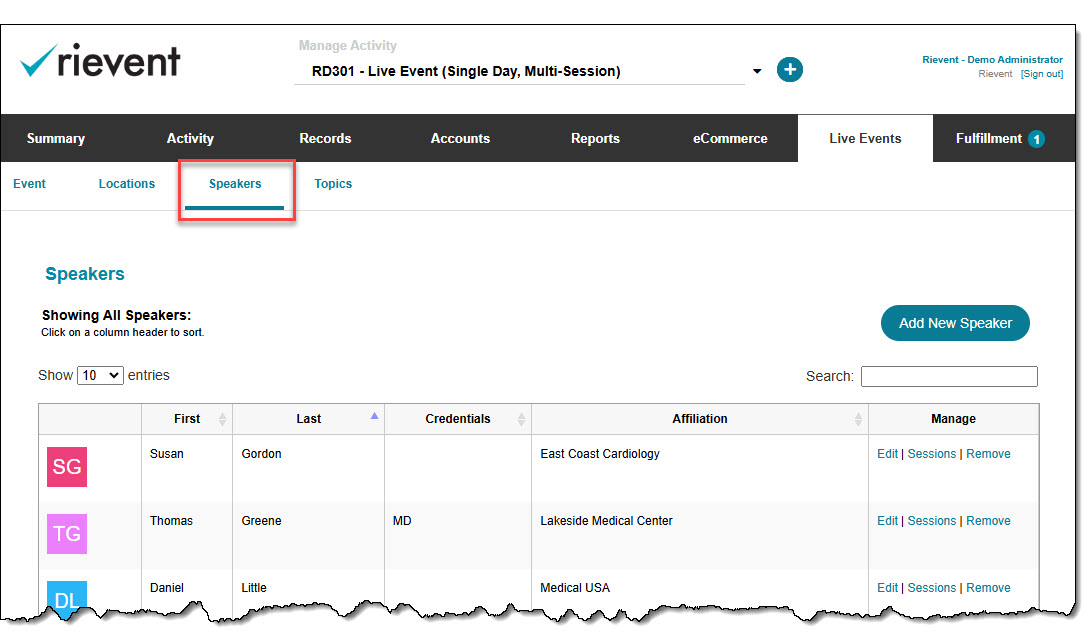
Task: Sort by the First column arrows
Action: pyautogui.click(x=222, y=419)
